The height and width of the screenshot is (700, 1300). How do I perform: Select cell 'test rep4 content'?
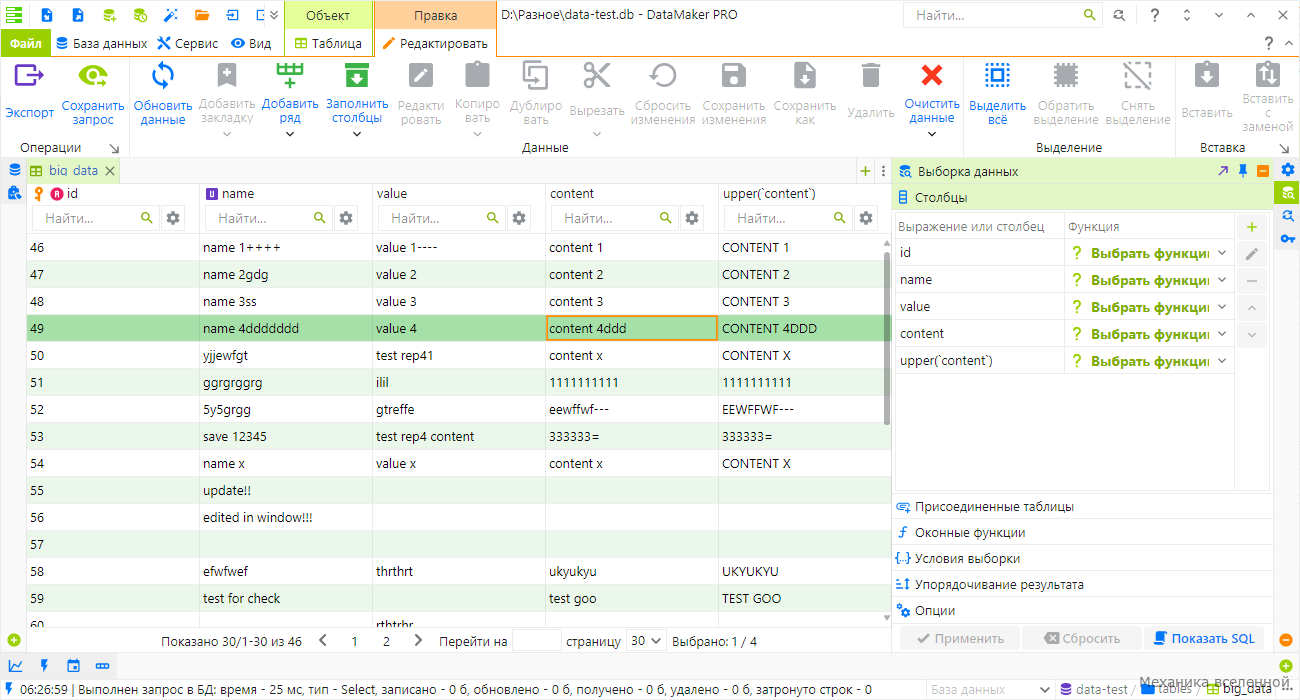pos(459,436)
